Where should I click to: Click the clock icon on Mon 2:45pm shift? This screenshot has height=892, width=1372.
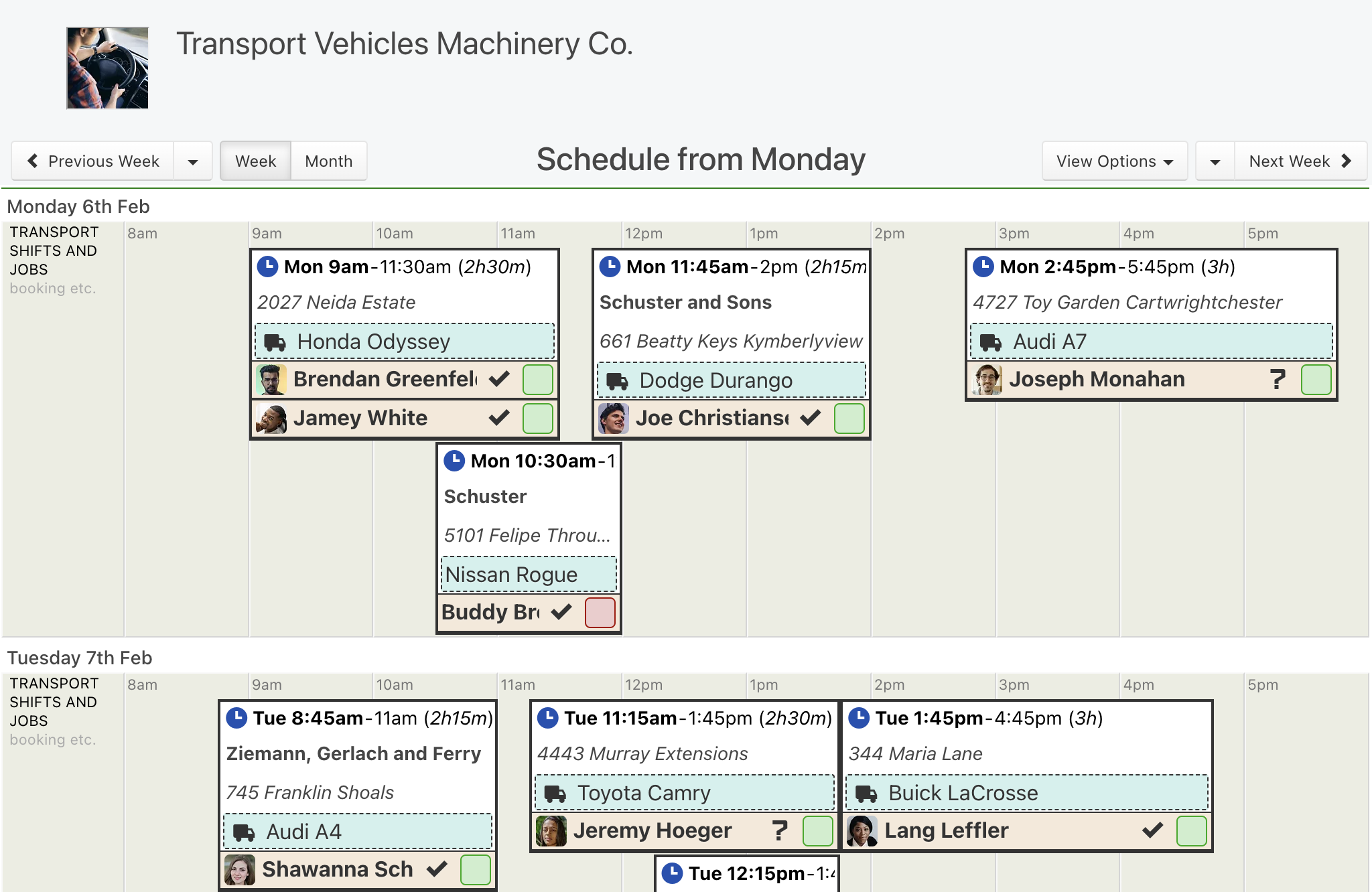point(983,267)
